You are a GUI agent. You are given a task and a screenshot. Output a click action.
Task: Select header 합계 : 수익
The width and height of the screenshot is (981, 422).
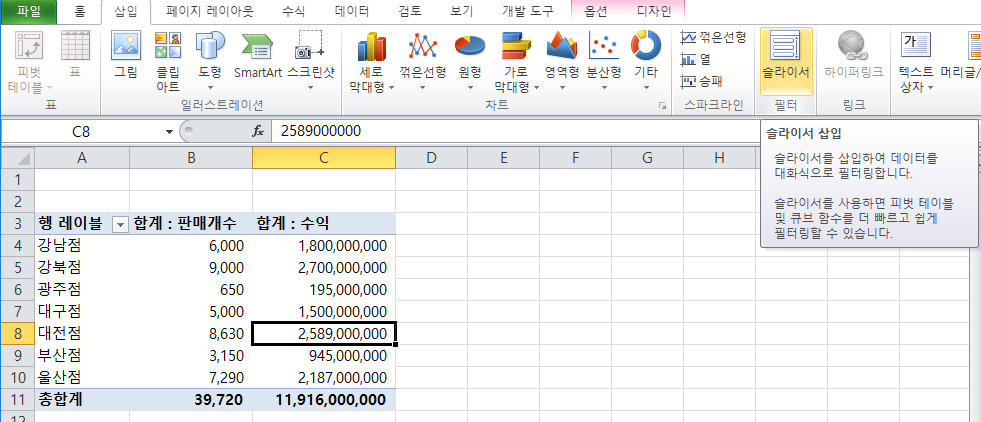(x=324, y=224)
